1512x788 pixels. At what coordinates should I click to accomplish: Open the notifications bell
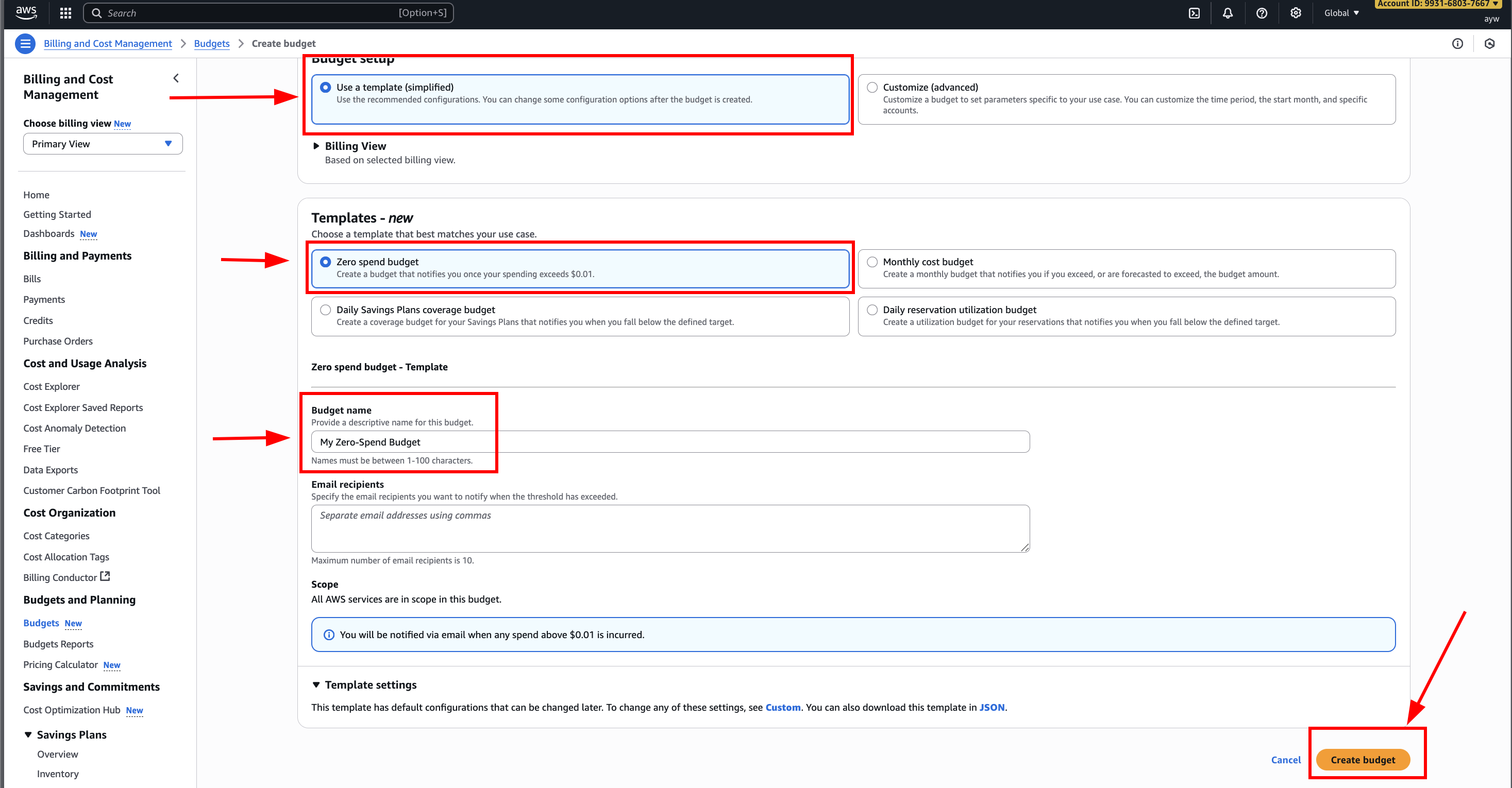[1228, 13]
